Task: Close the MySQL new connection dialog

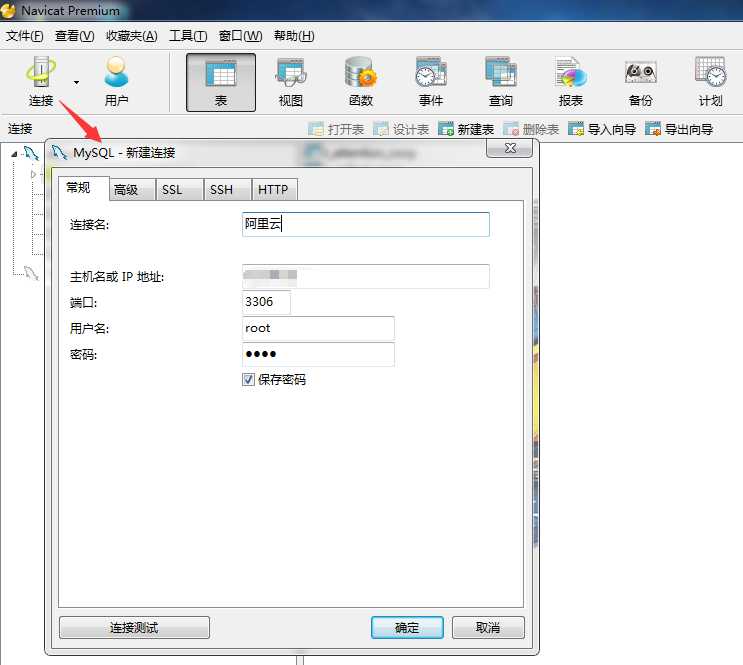Action: click(510, 148)
